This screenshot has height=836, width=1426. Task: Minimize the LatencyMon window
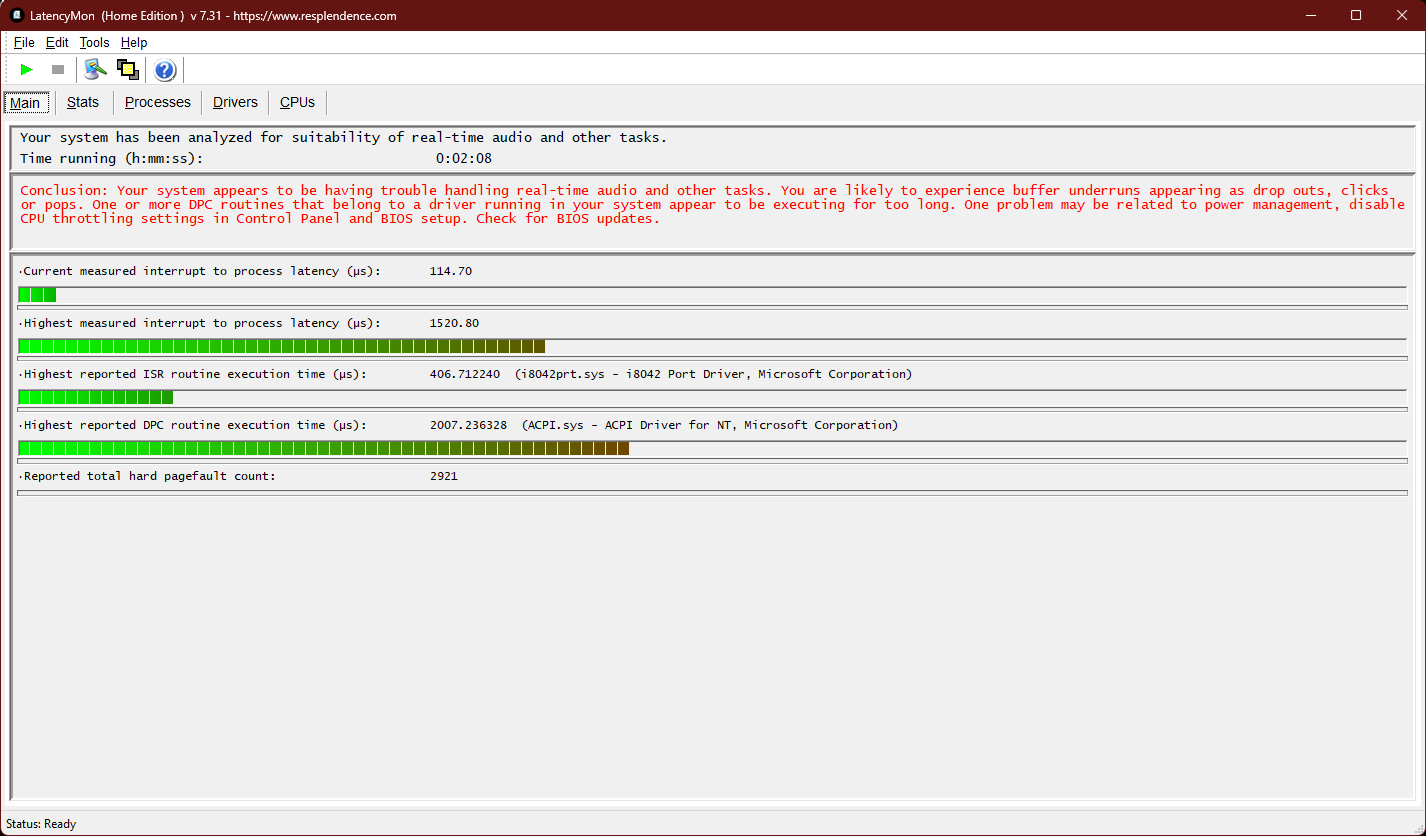pyautogui.click(x=1310, y=15)
